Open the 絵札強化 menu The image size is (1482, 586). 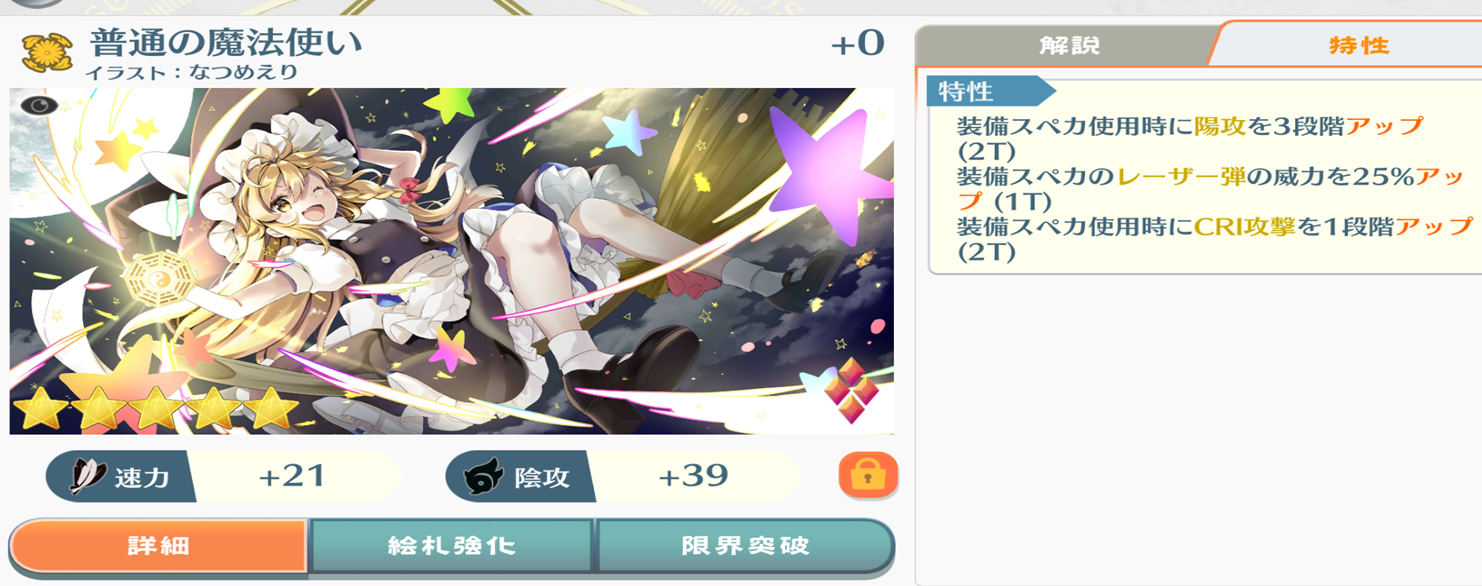pos(452,546)
